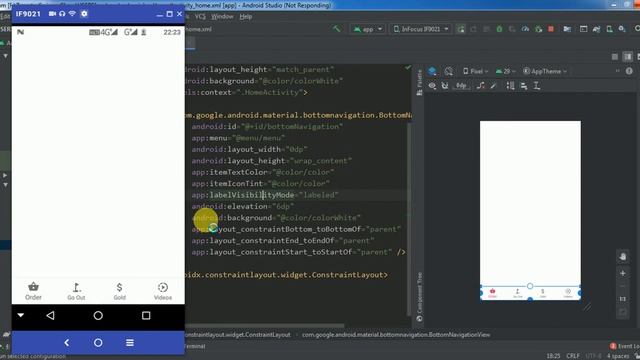Click the 4 spaces indent indicator
The height and width of the screenshot is (360, 640).
pos(618,356)
